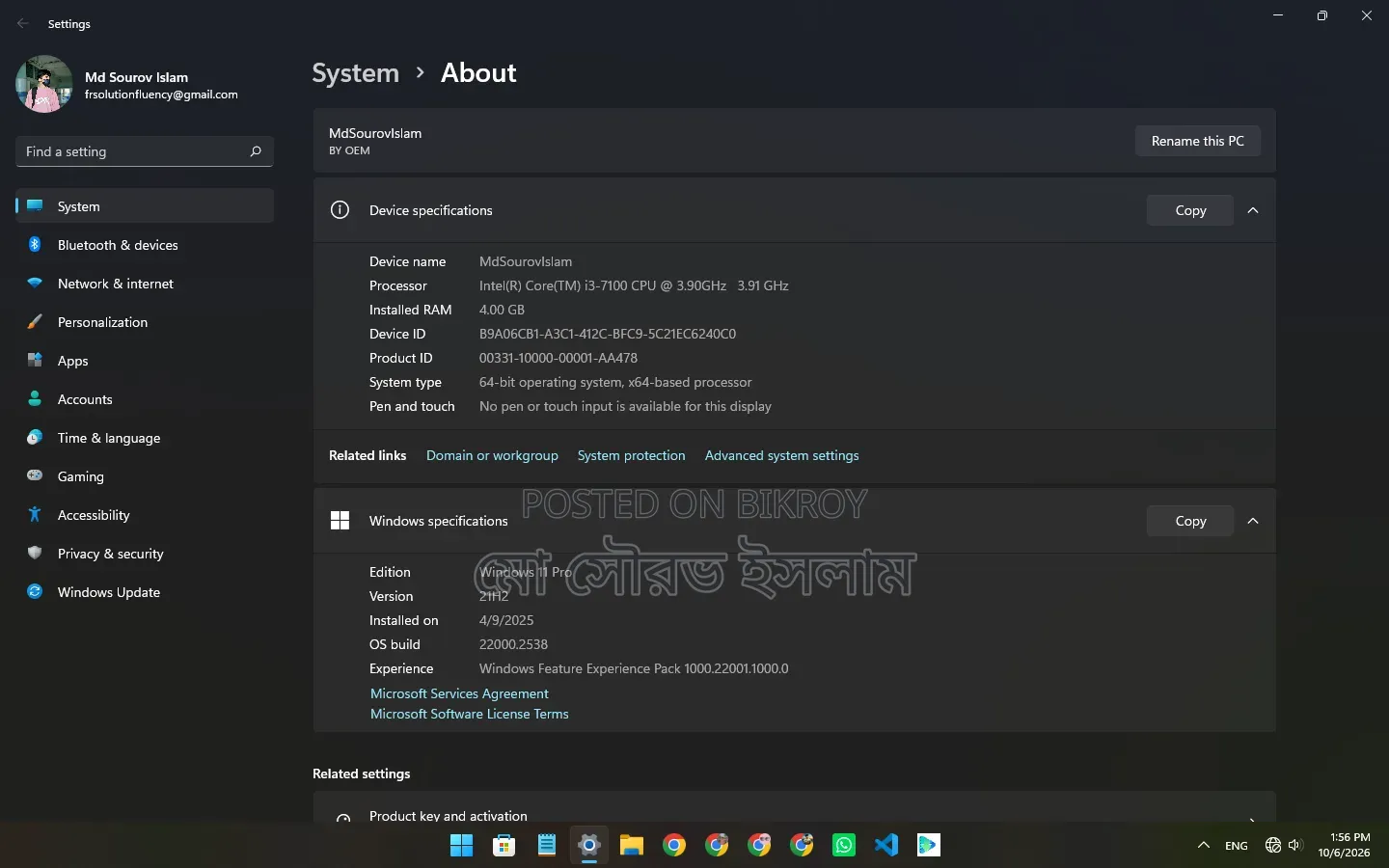
Task: Open the Domain or workgroup link
Action: [492, 455]
